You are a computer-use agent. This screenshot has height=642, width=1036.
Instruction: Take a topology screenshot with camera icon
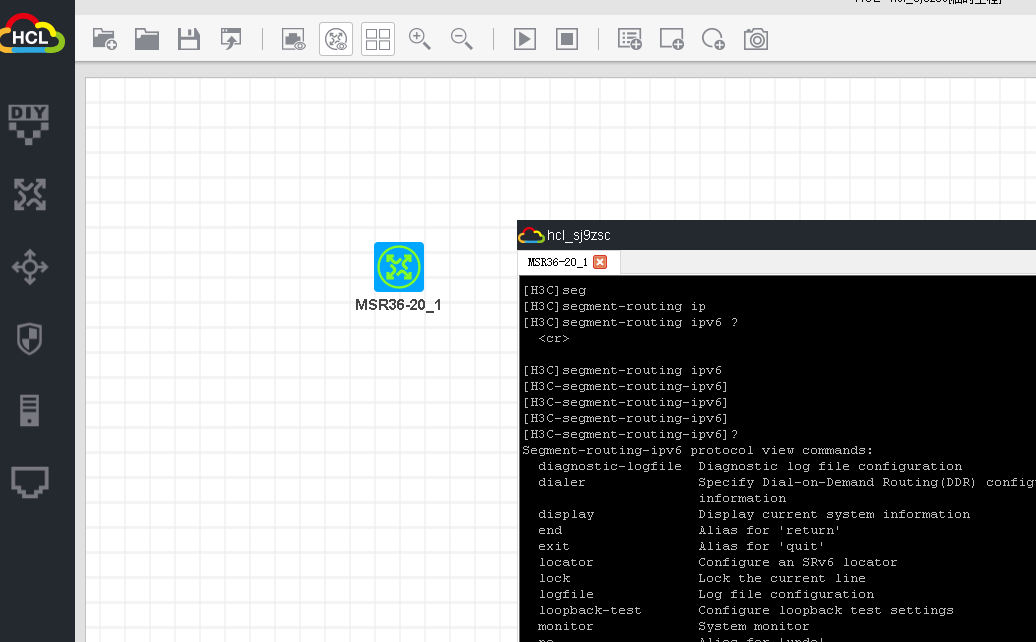click(x=756, y=39)
